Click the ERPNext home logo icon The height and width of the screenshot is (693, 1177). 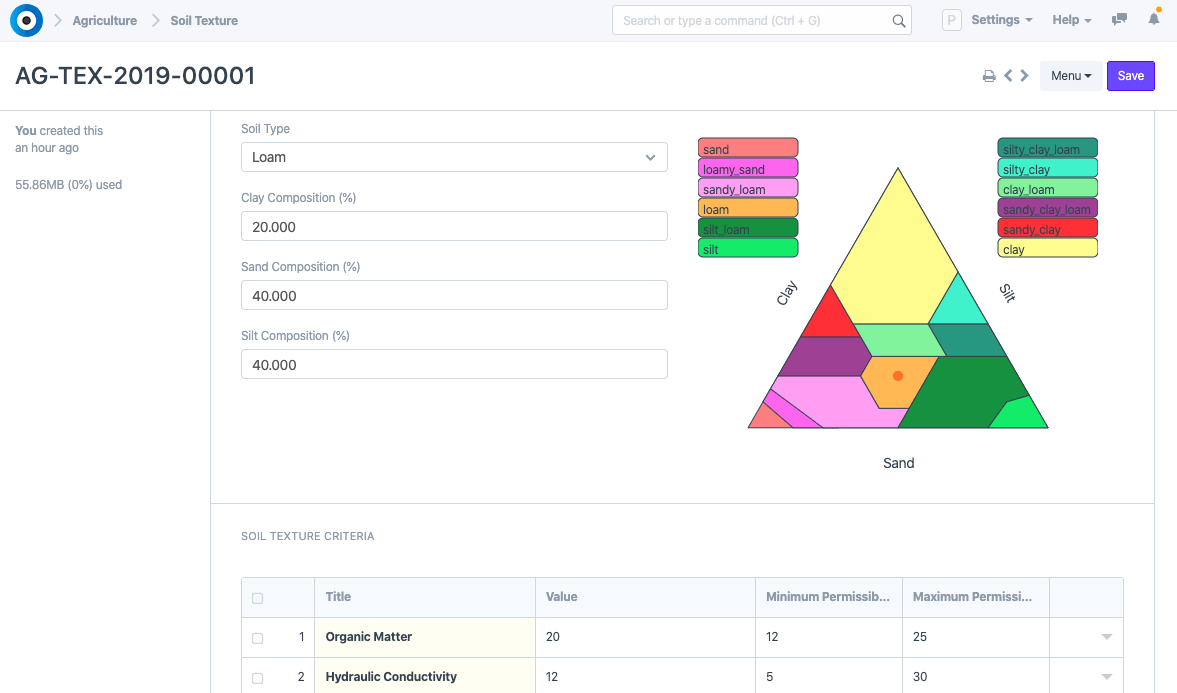26,20
